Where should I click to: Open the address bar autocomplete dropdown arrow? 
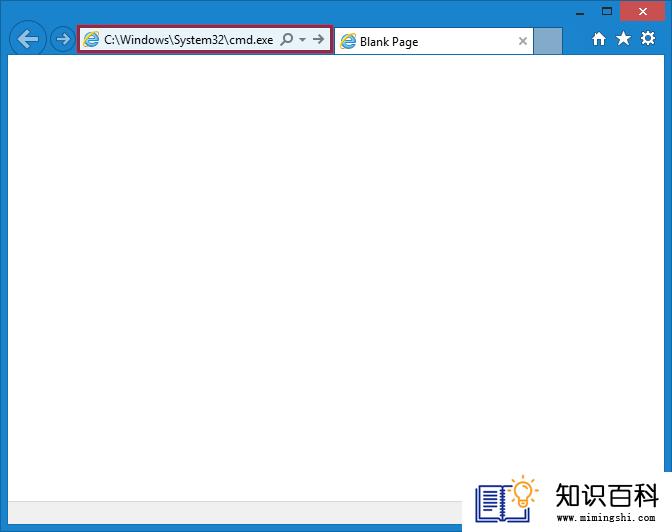303,39
